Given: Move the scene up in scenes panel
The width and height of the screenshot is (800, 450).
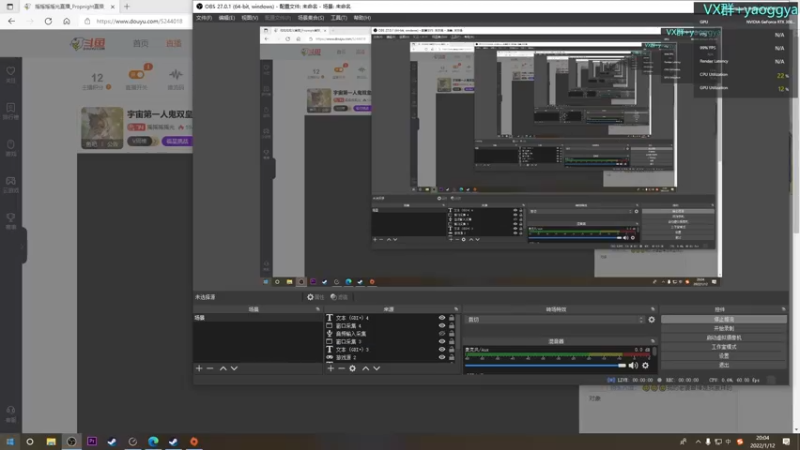Looking at the screenshot, I should (223, 368).
